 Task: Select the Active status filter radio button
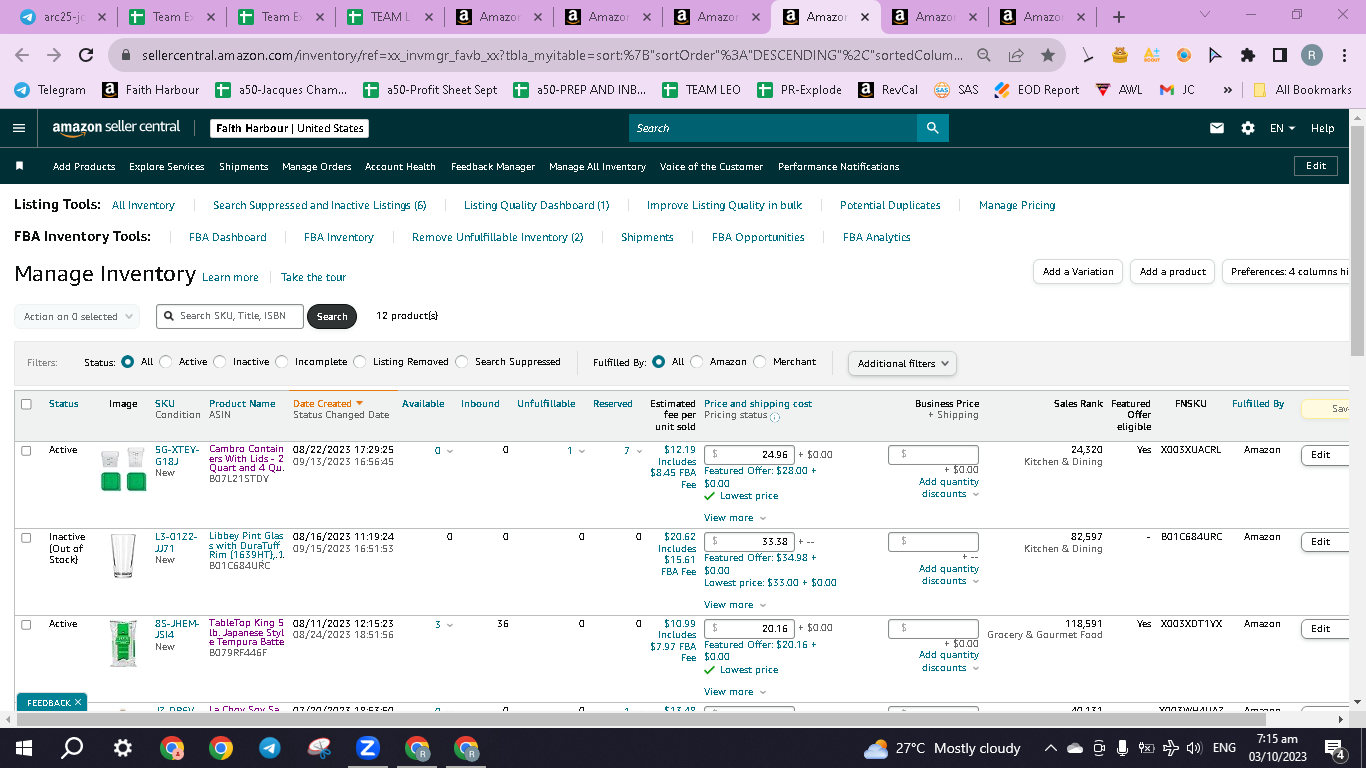166,362
